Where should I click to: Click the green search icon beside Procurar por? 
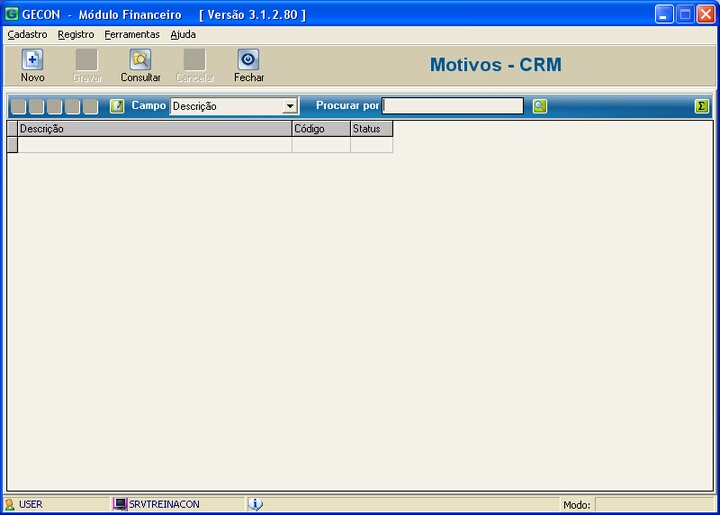(540, 106)
